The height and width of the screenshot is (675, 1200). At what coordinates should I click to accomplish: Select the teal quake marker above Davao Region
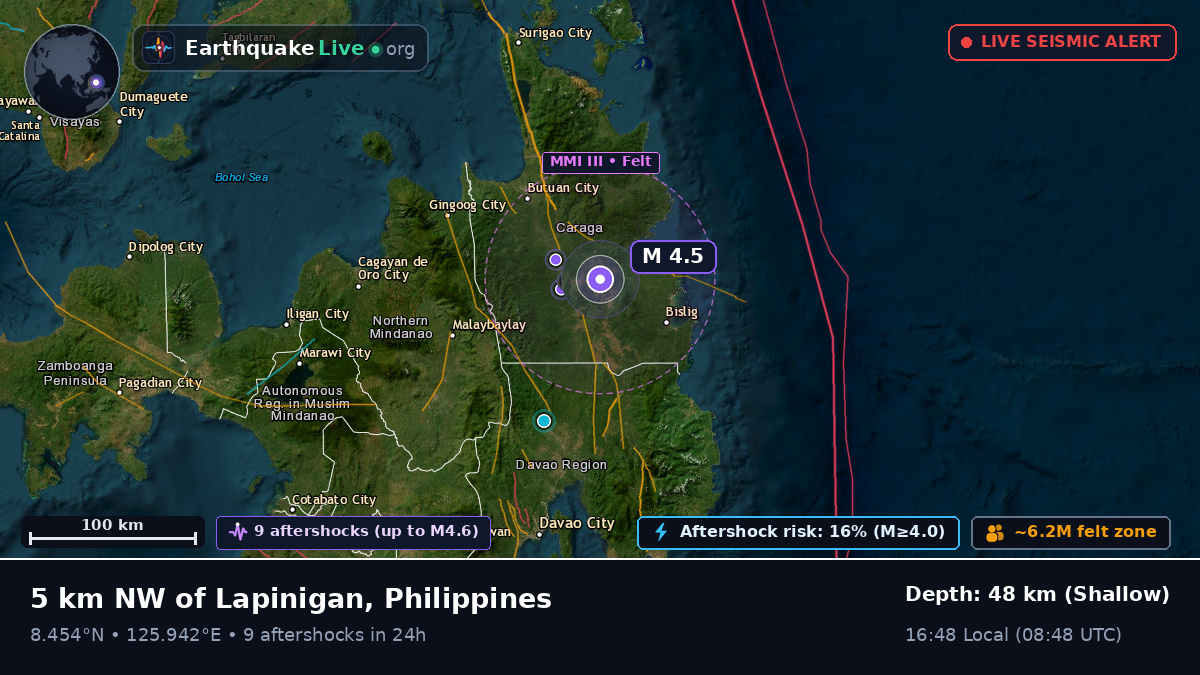[544, 421]
